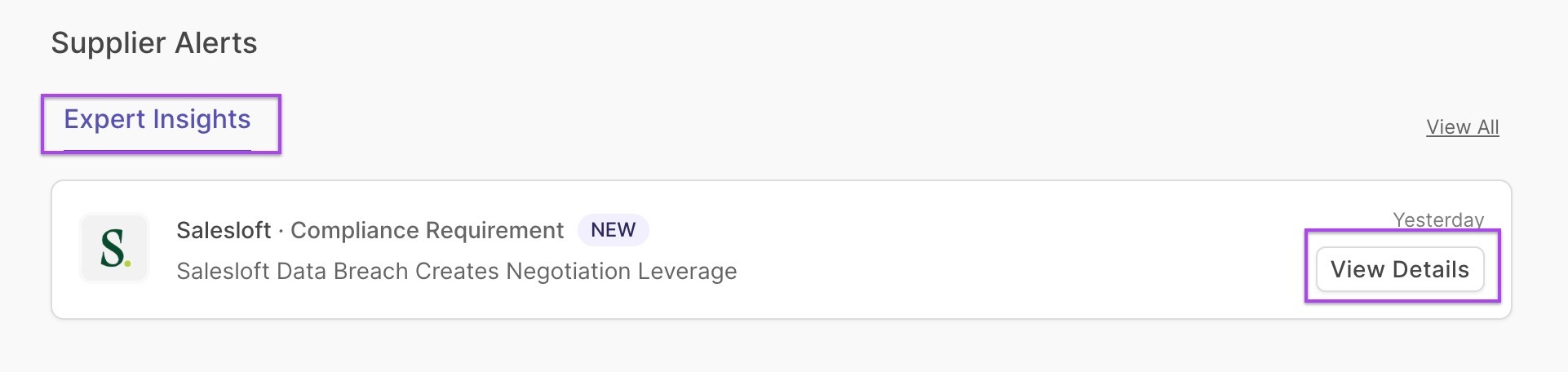Screen dimensions: 1568x372
Task: Open the Expert Insights tab
Action: coord(157,120)
